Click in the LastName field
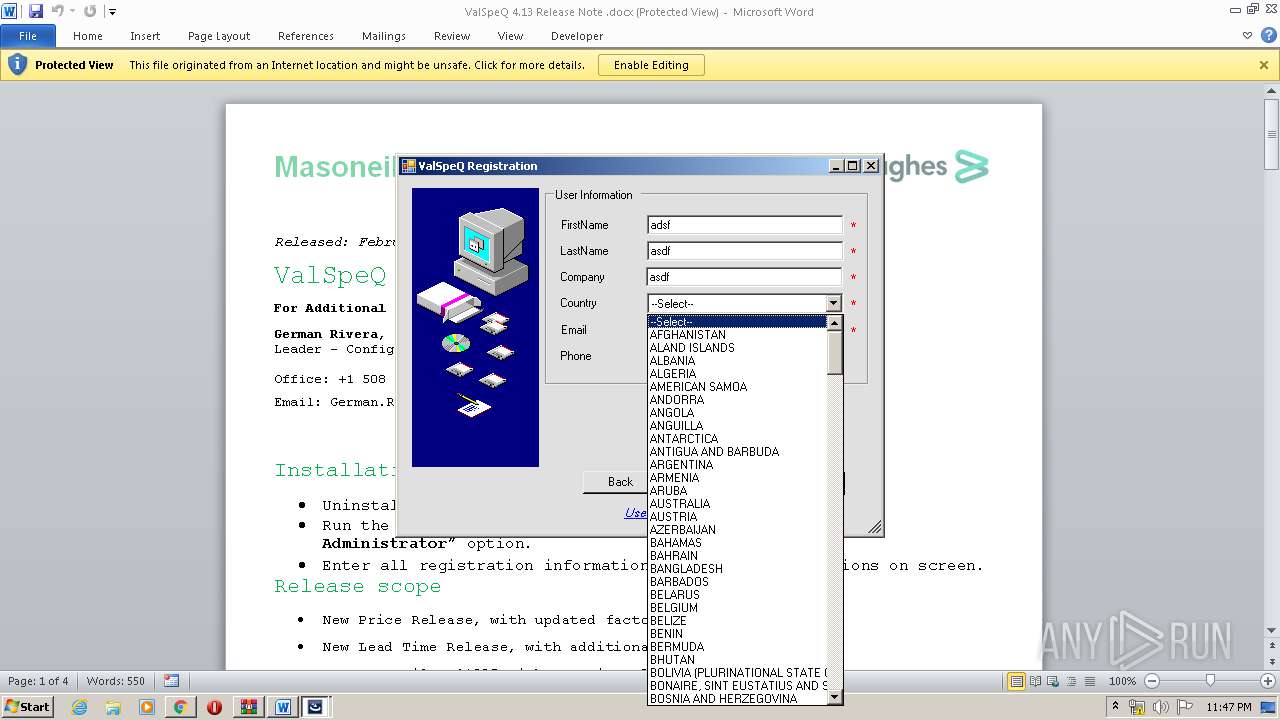 click(745, 251)
